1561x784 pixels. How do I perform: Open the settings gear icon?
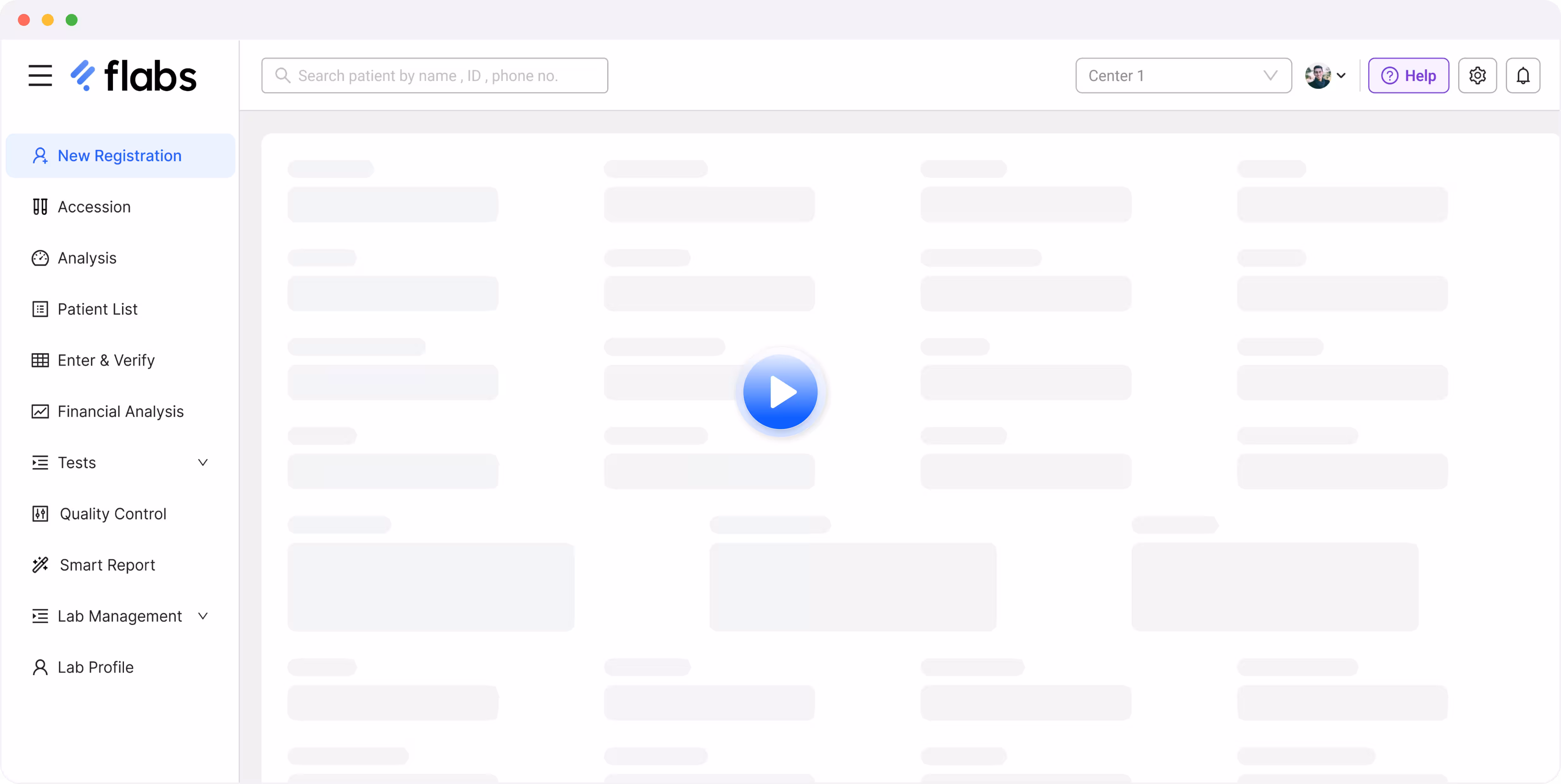click(x=1477, y=76)
